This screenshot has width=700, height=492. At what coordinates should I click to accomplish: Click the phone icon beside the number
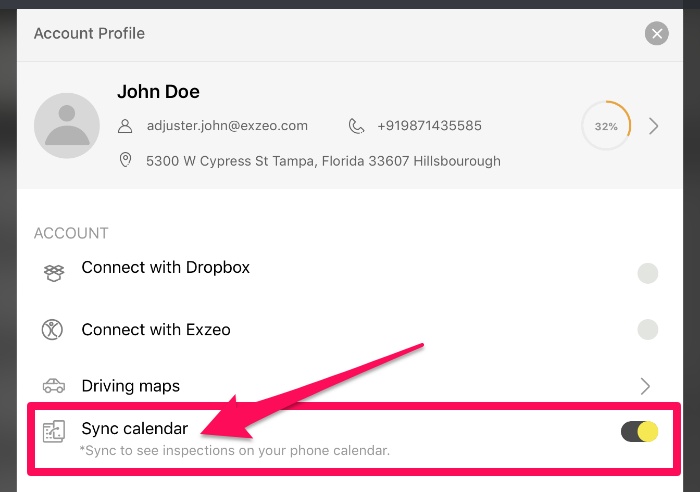pos(356,126)
